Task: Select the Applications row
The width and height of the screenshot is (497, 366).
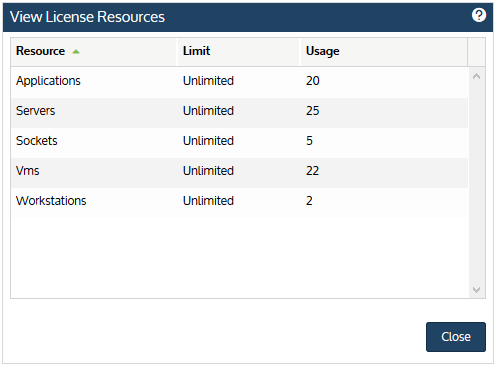Action: tap(239, 83)
